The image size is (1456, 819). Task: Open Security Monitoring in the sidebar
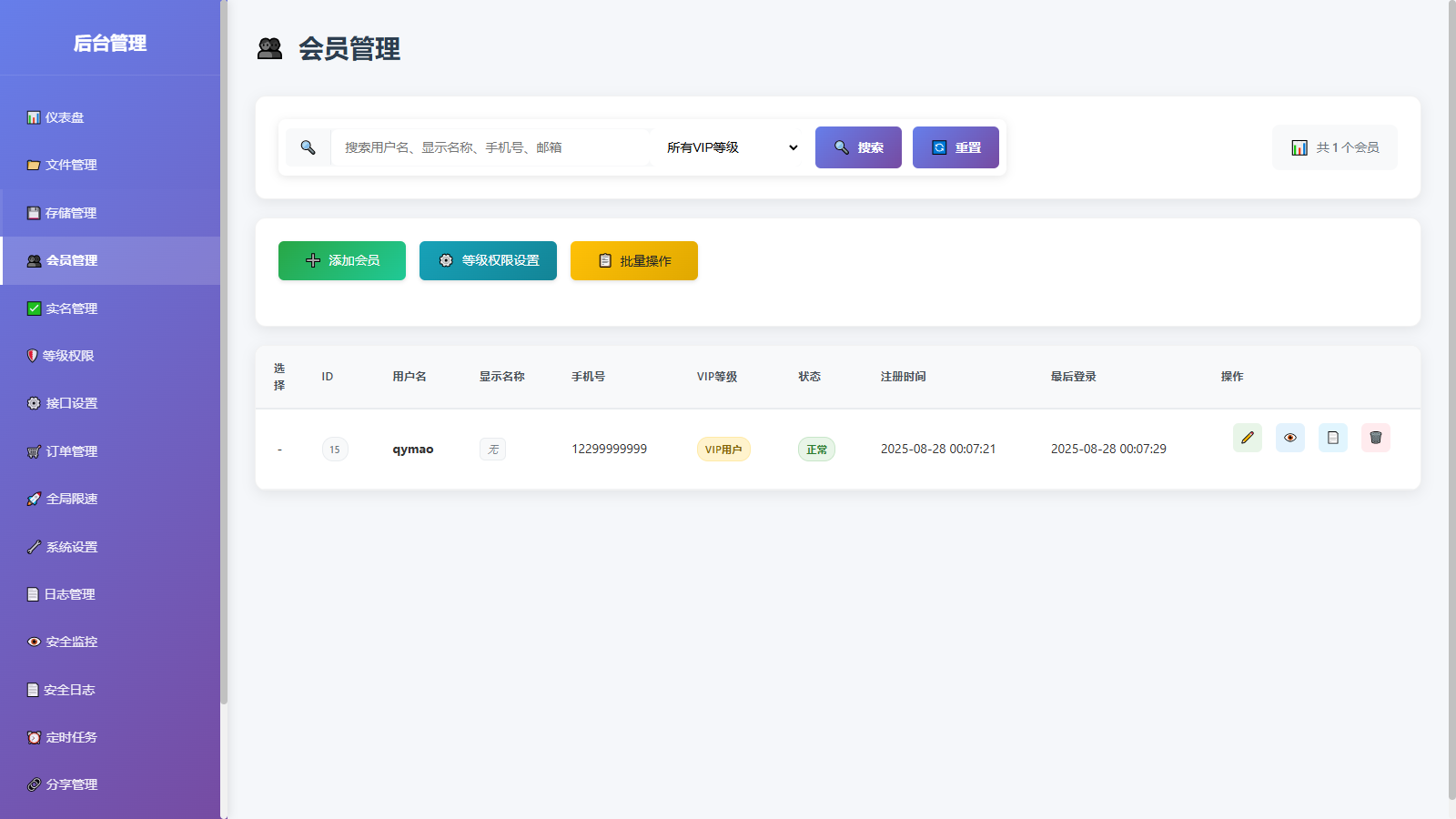[x=70, y=642]
